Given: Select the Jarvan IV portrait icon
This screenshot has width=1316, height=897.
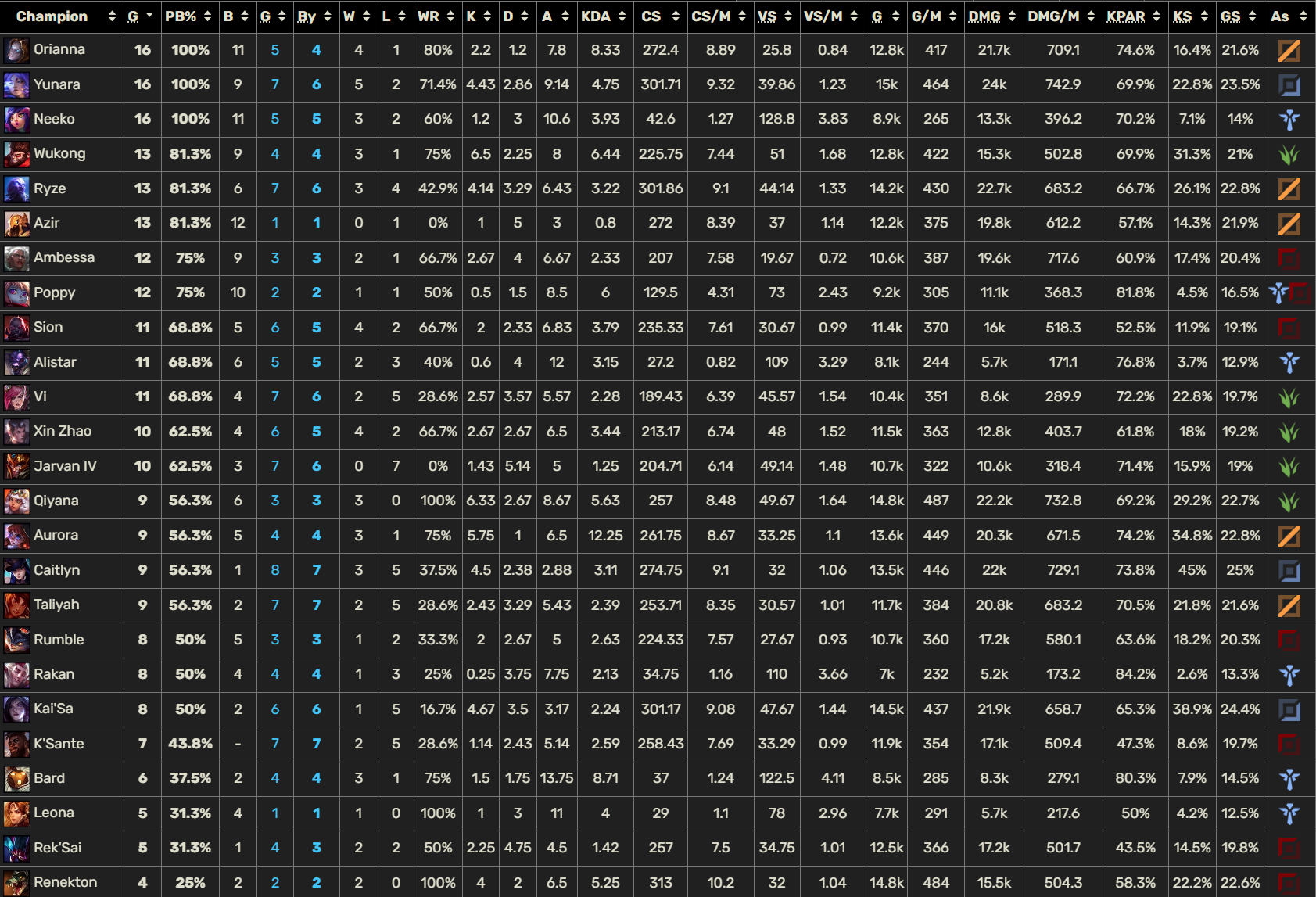Looking at the screenshot, I should click(x=16, y=466).
